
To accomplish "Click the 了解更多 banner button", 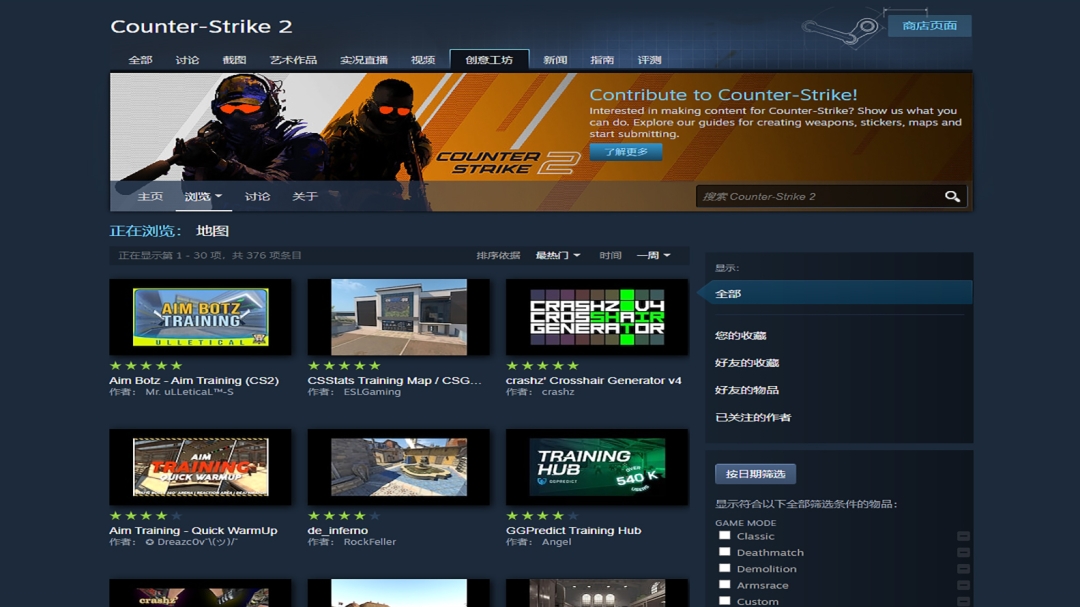I will click(626, 152).
